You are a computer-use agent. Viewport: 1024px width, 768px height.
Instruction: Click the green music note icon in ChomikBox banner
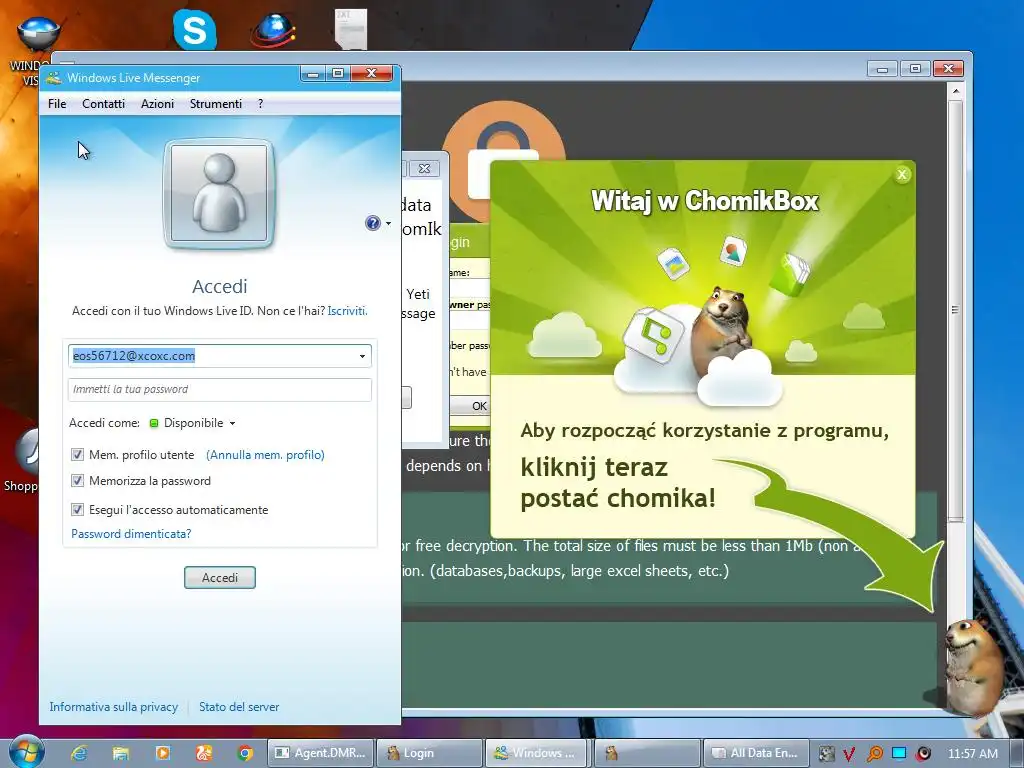click(x=653, y=336)
